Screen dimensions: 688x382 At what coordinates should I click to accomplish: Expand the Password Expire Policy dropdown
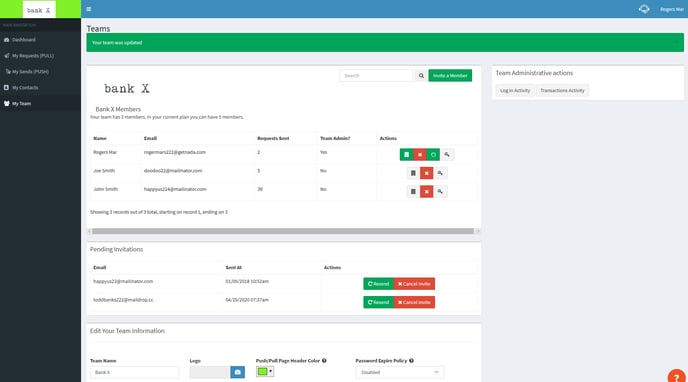click(399, 372)
